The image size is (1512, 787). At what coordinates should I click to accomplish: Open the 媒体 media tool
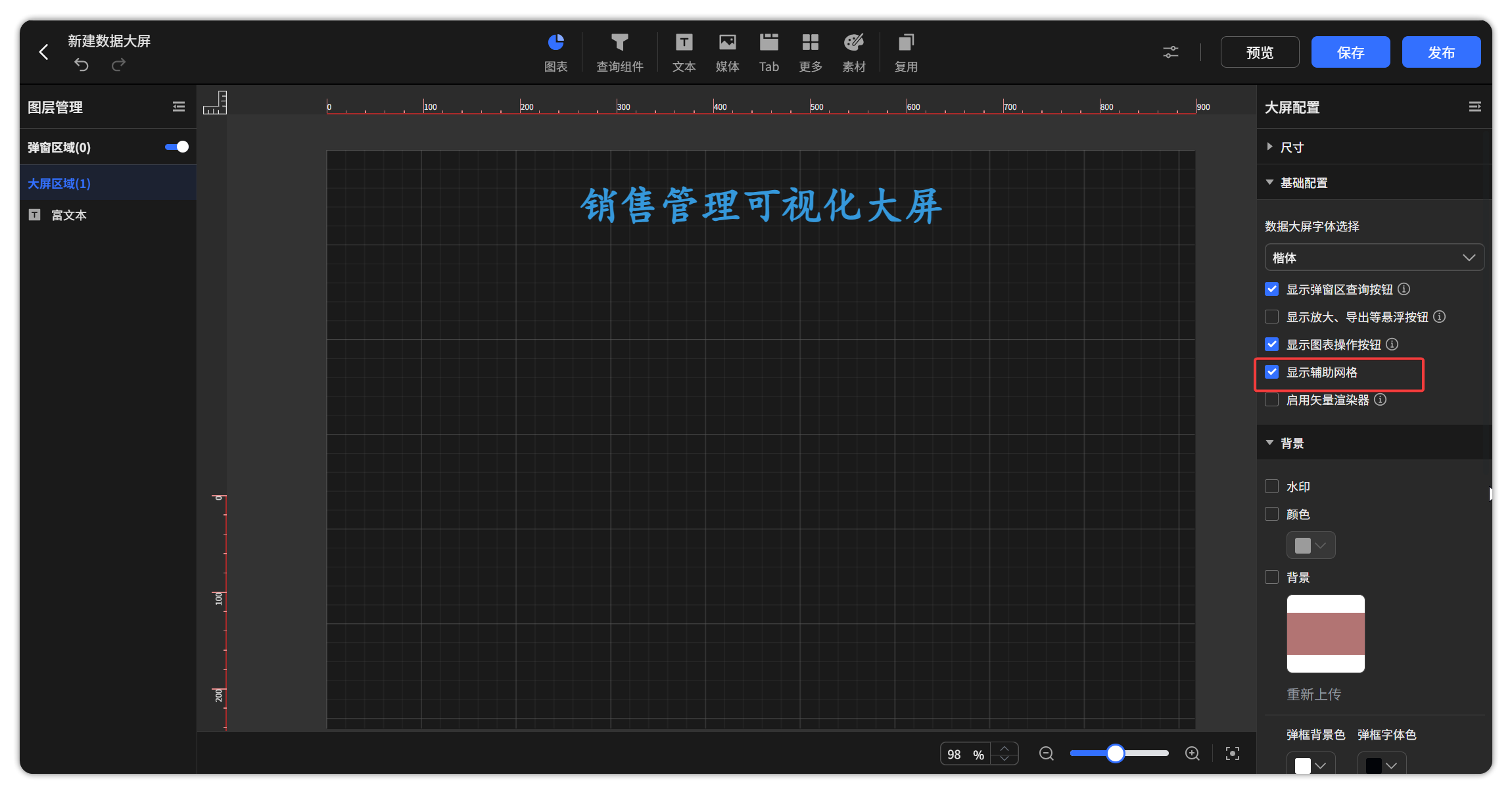727,53
